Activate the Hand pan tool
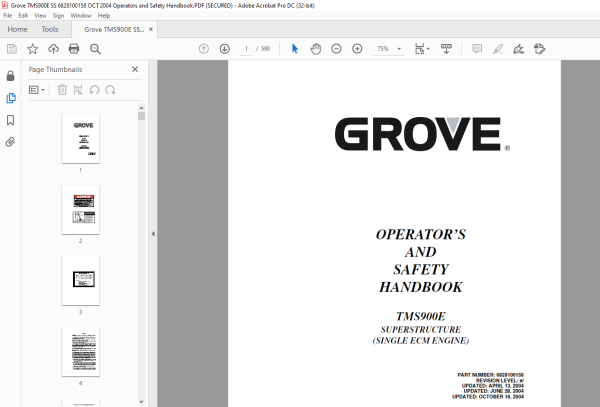The width and height of the screenshot is (600, 407). click(x=316, y=49)
